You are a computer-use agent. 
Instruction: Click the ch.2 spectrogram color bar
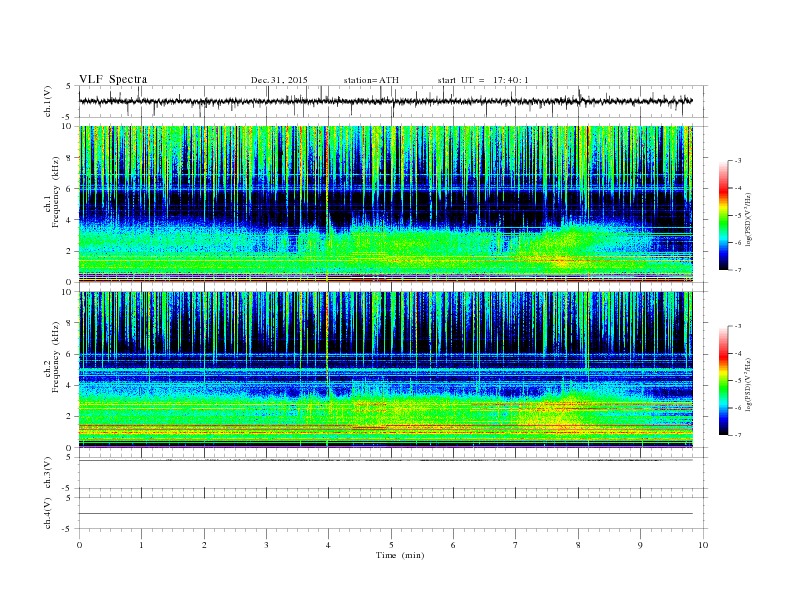[723, 381]
